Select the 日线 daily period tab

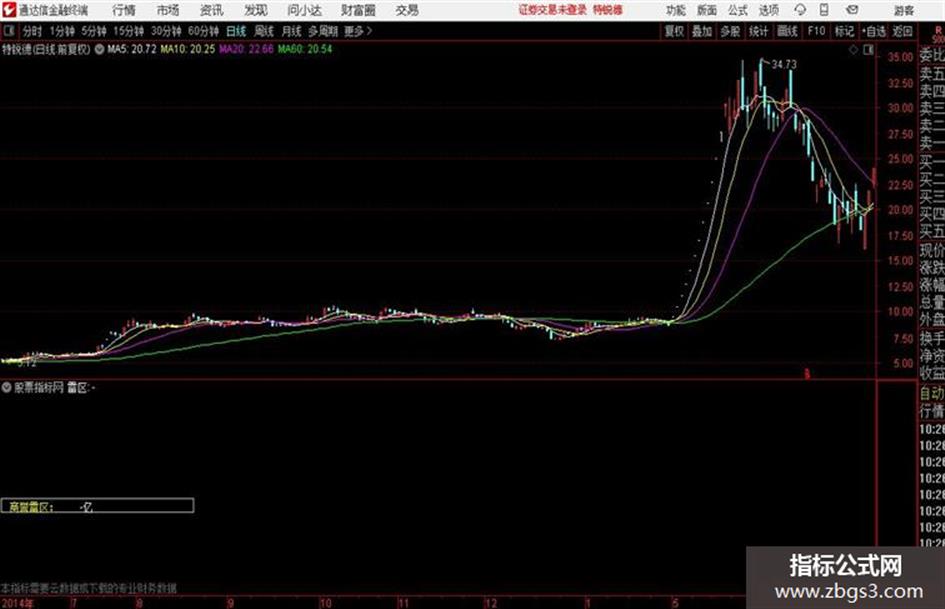point(236,31)
